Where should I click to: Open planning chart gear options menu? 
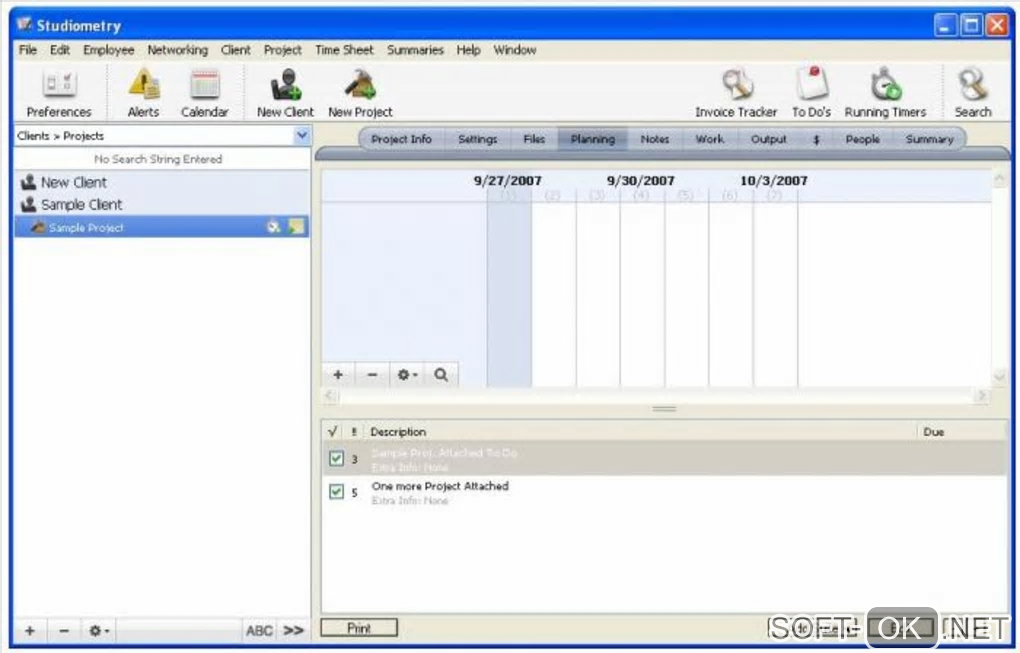(x=407, y=375)
